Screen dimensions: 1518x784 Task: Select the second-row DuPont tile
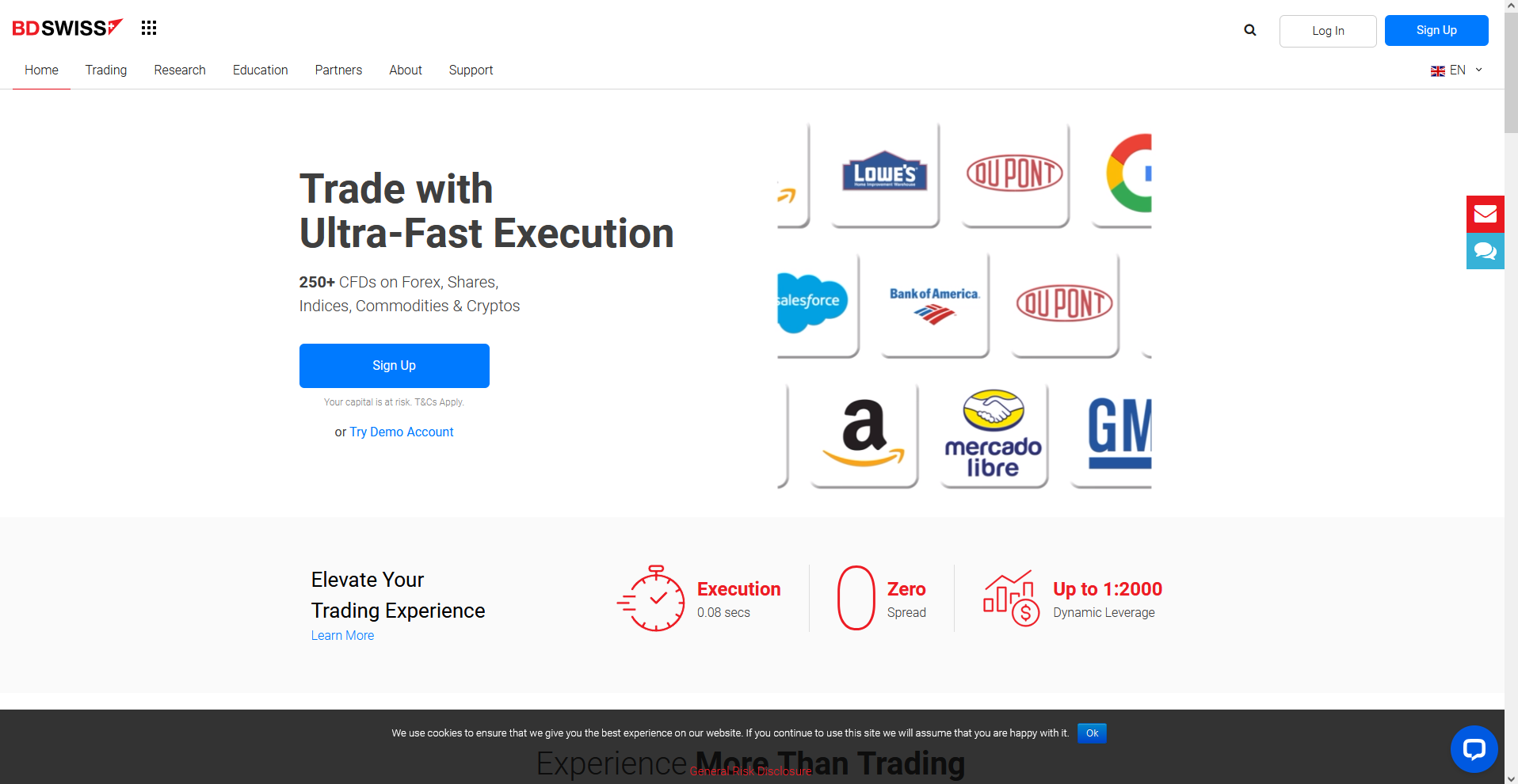click(1065, 305)
